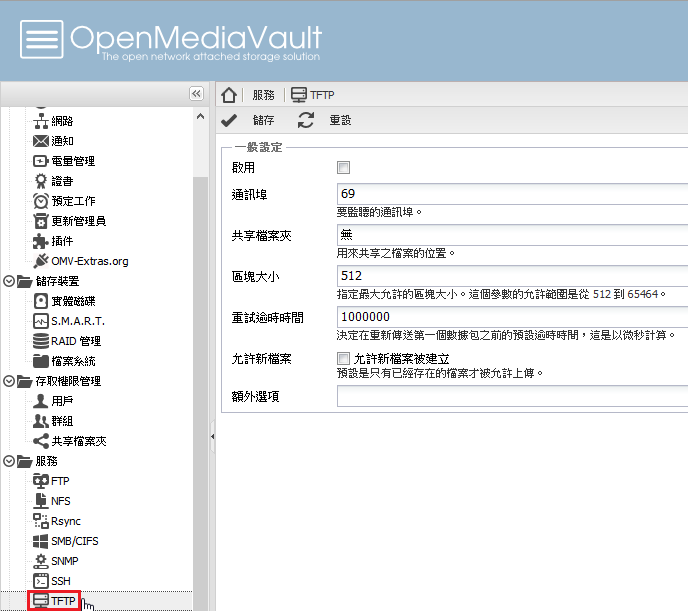The width and height of the screenshot is (688, 611).
Task: Click the splitter collapse arrow handle
Action: (212, 436)
